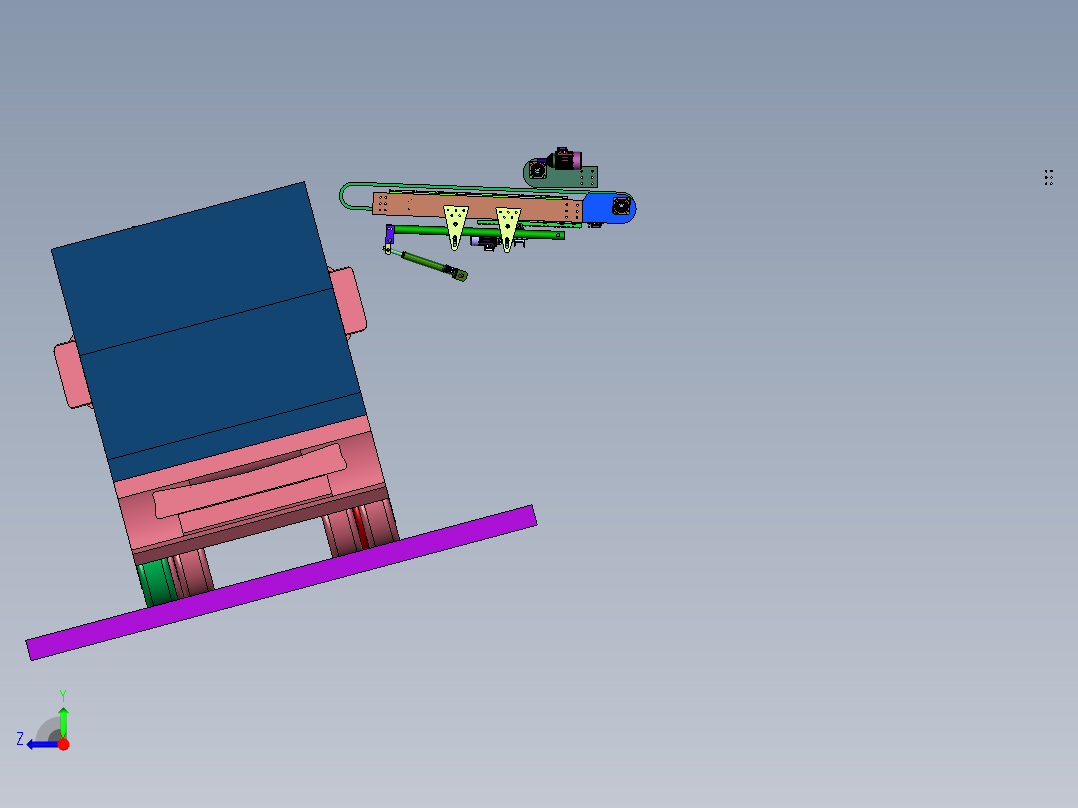Screen dimensions: 1078x808
Task: Click the small dotted marker near the right edge
Action: click(1048, 177)
